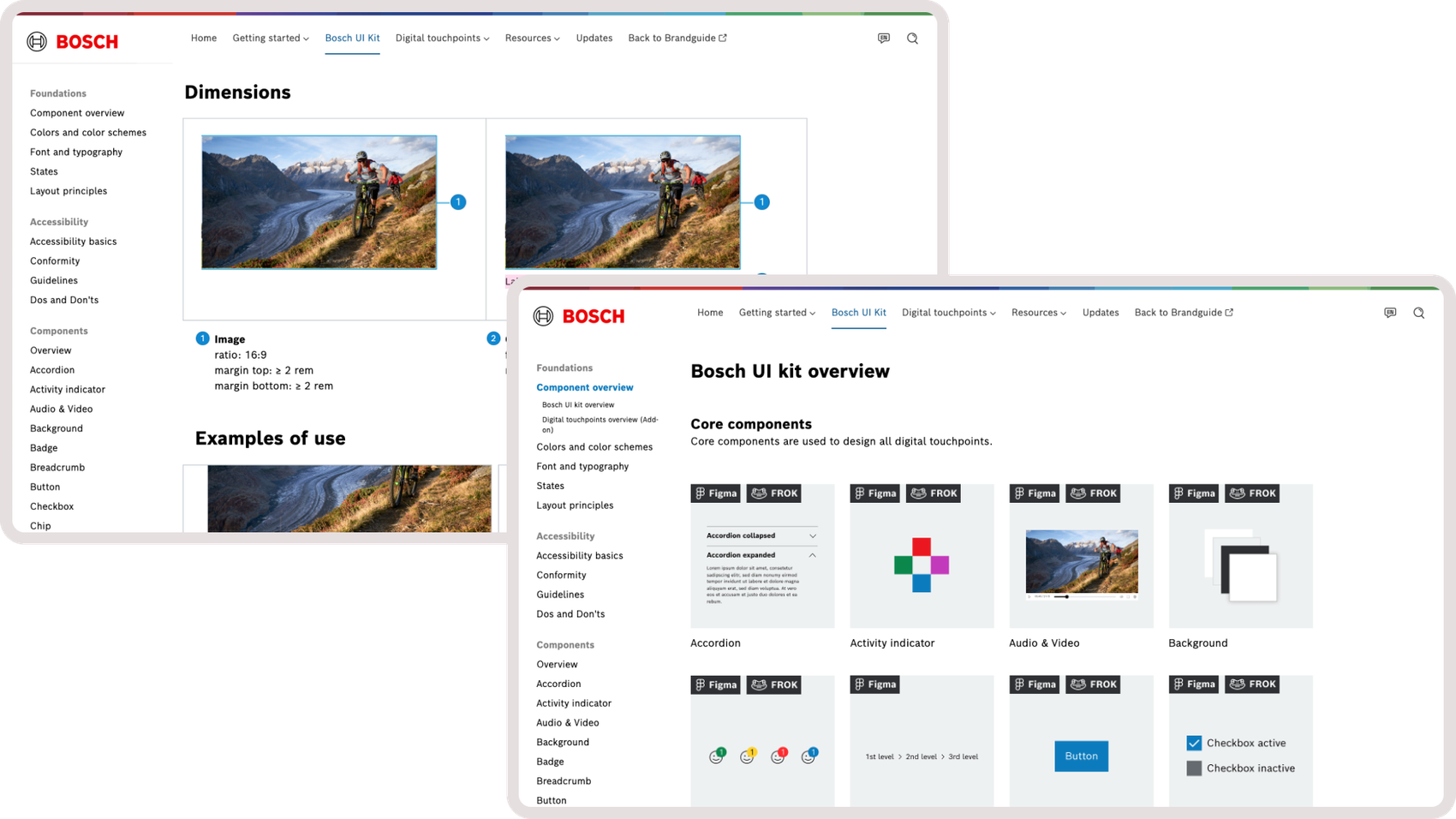Click Figma badge on Badge icons card
This screenshot has width=1456, height=819.
[x=716, y=684]
